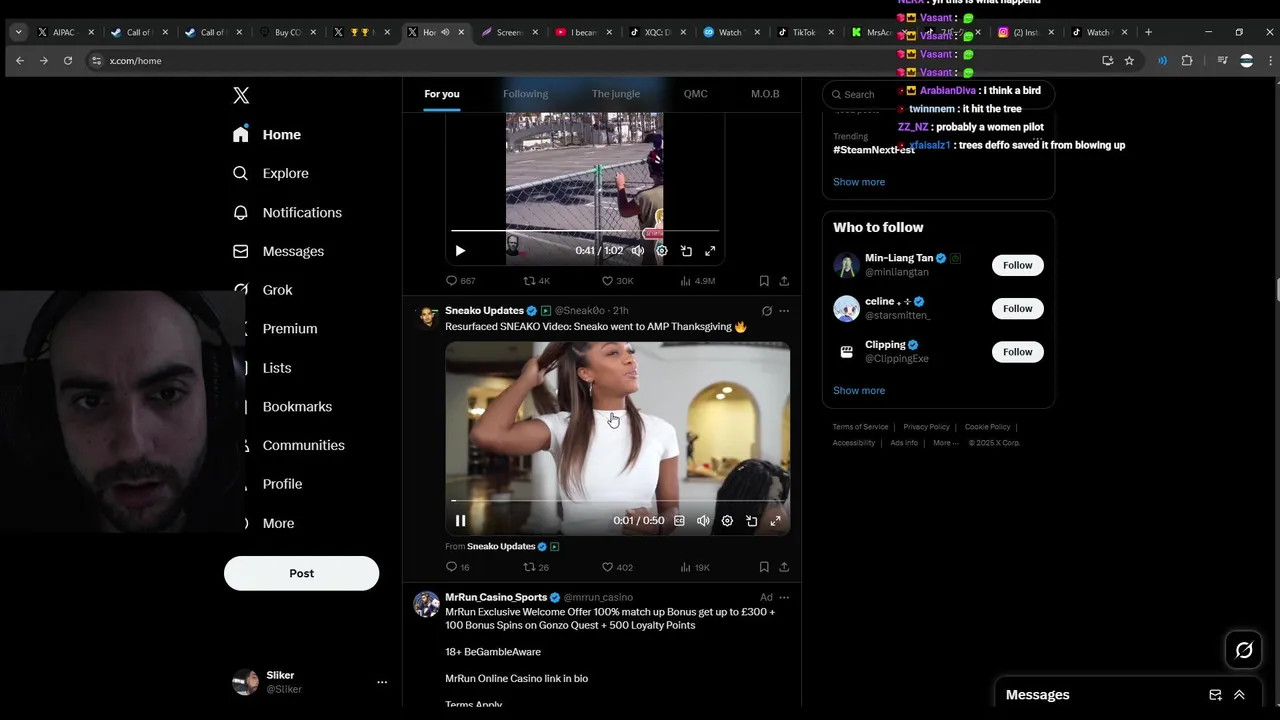This screenshot has height=720, width=1280.
Task: Switch to the M.O.B tab
Action: click(x=765, y=94)
